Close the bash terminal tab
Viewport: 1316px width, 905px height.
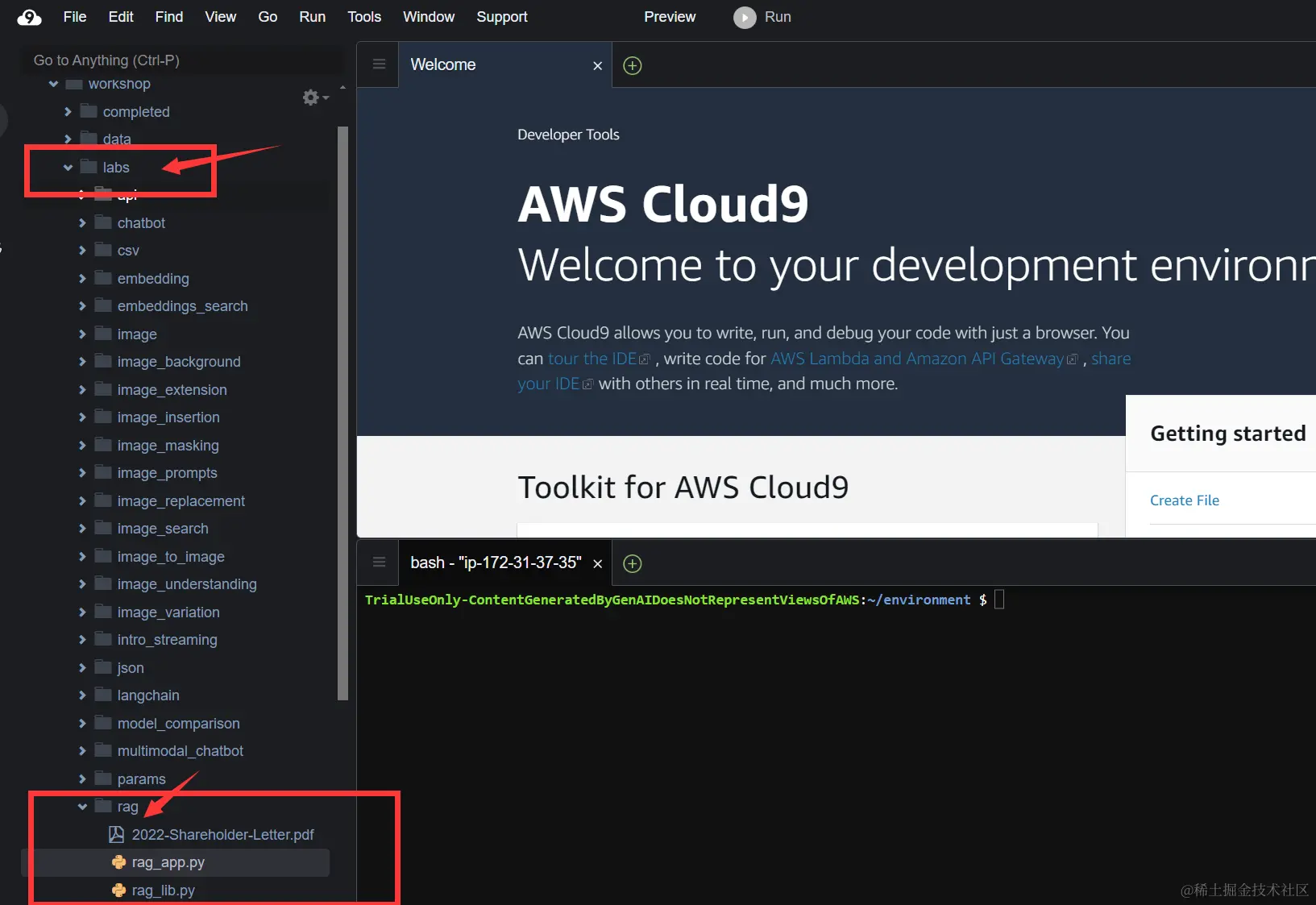(x=597, y=563)
